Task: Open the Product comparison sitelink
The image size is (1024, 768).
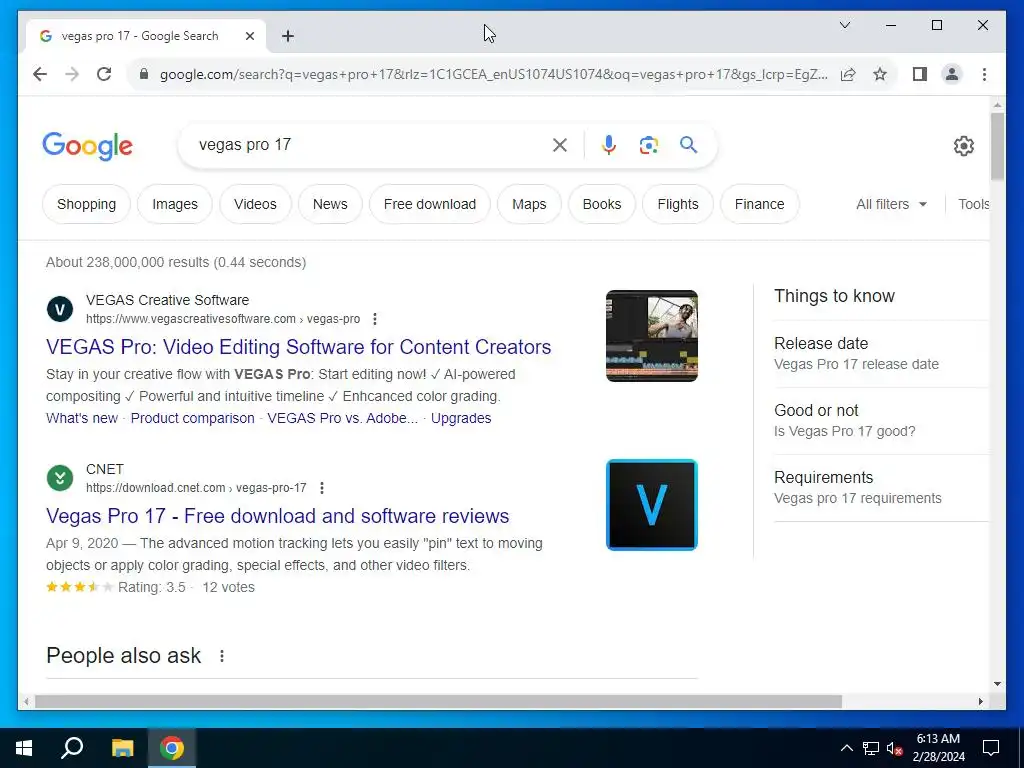Action: pos(193,418)
